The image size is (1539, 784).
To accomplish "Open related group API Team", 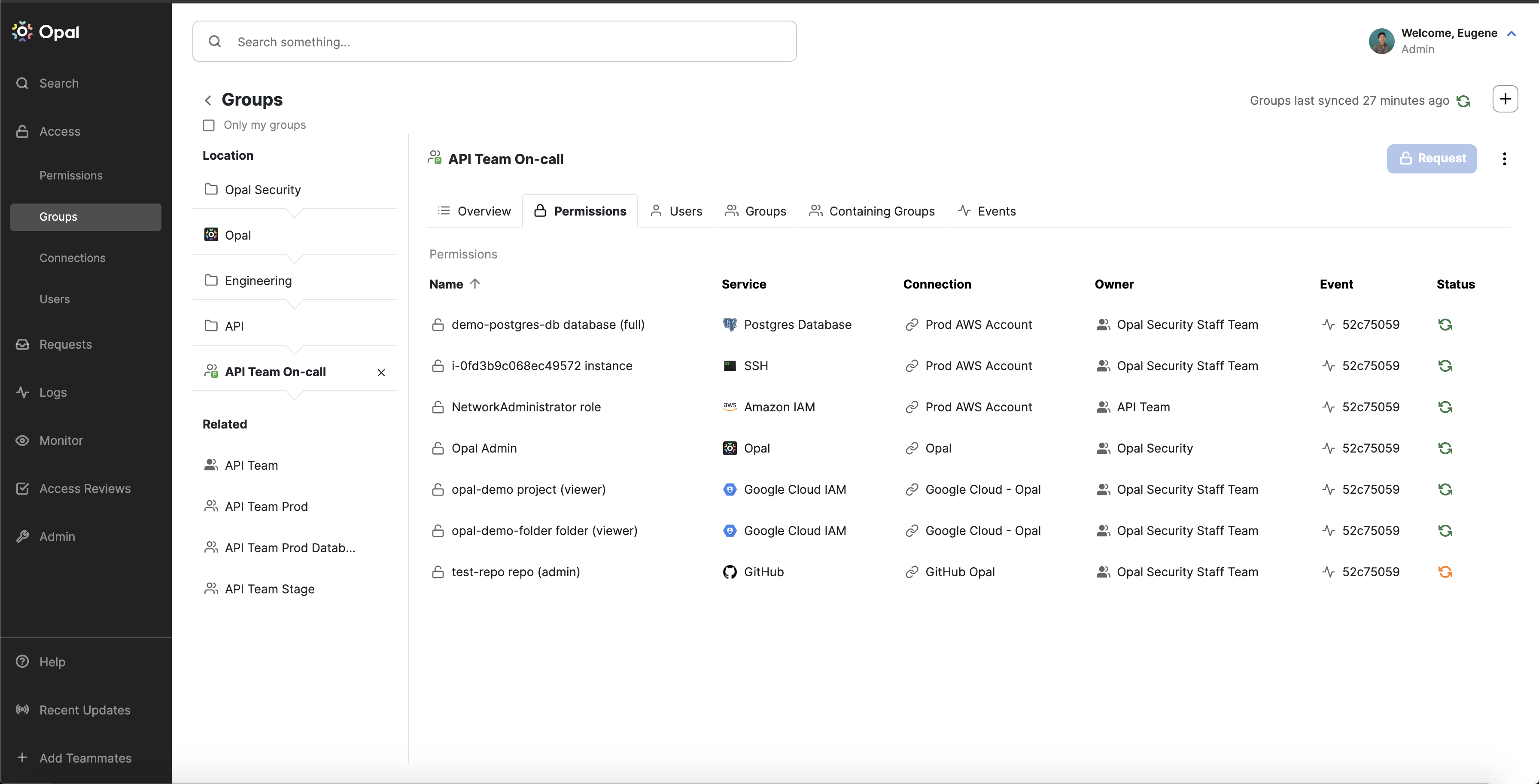I will coord(241,465).
